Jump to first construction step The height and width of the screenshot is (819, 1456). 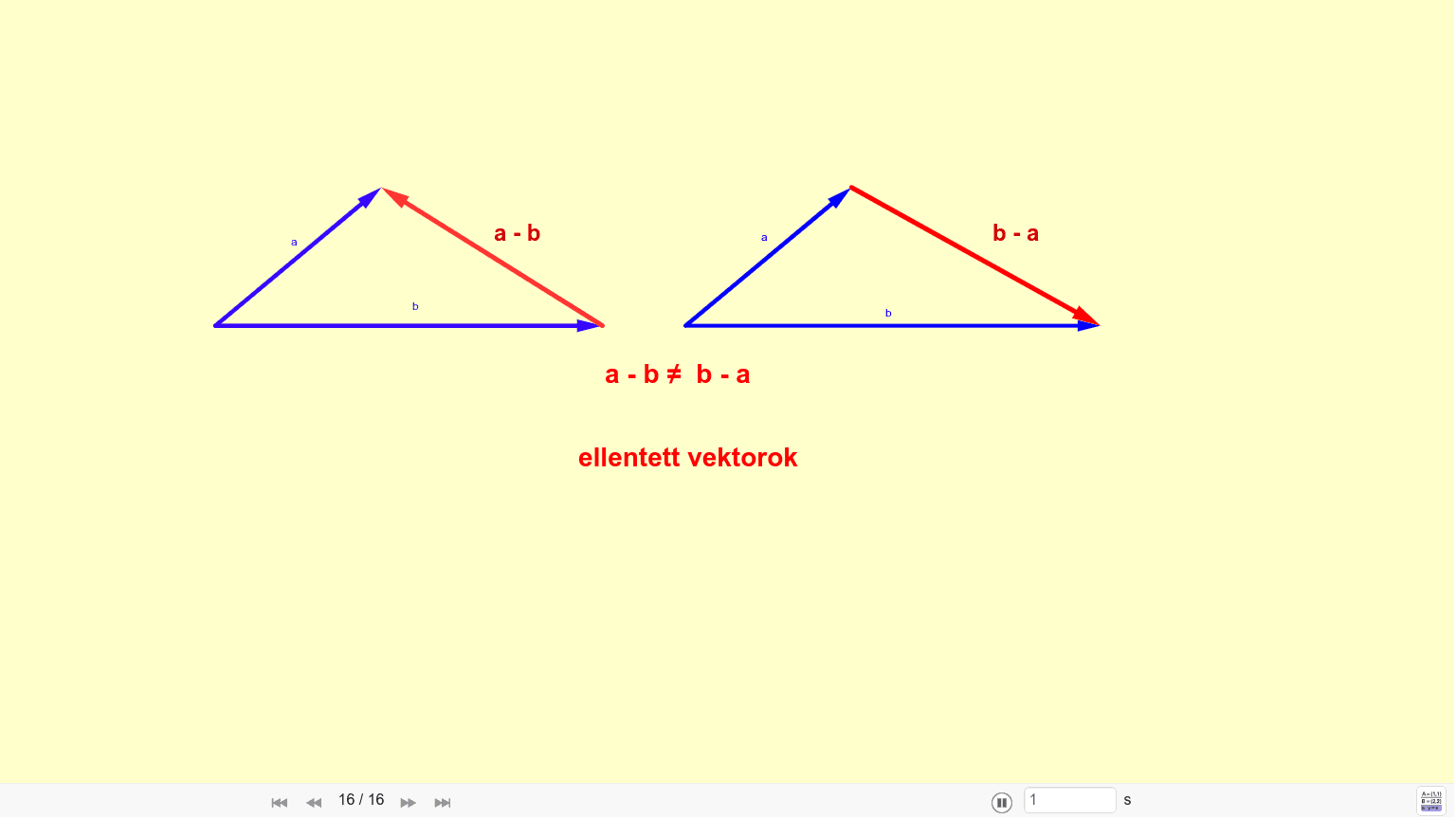tap(279, 802)
